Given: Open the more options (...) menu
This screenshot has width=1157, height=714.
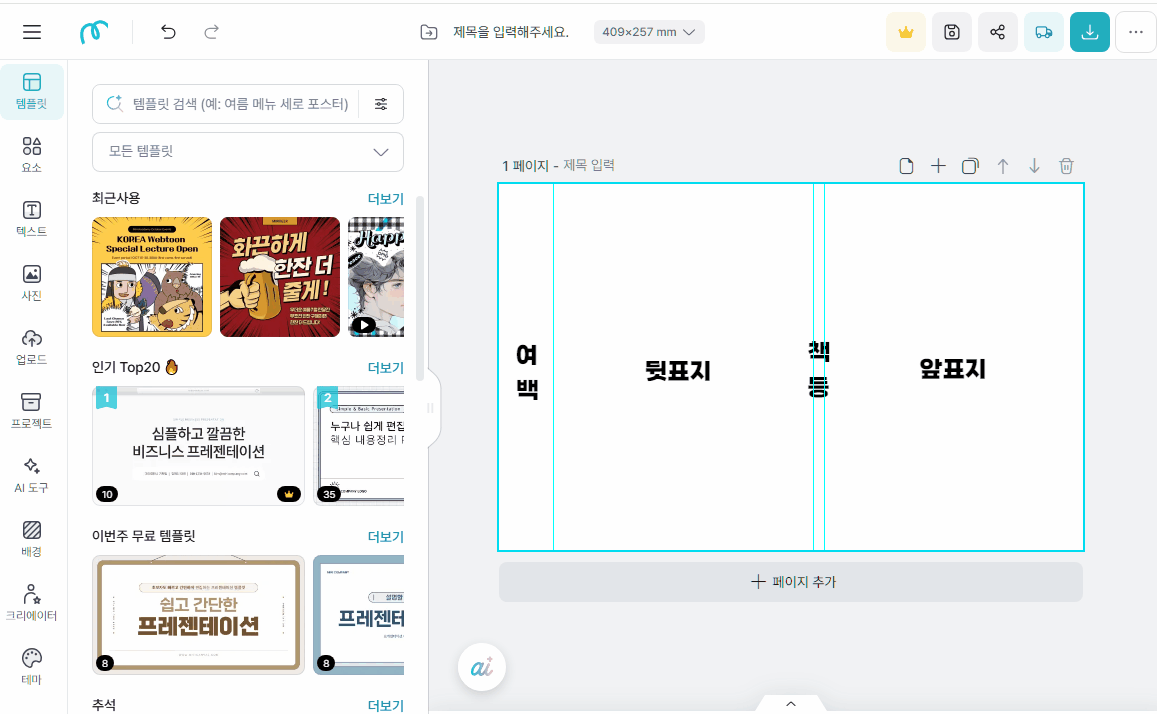Looking at the screenshot, I should tap(1135, 31).
